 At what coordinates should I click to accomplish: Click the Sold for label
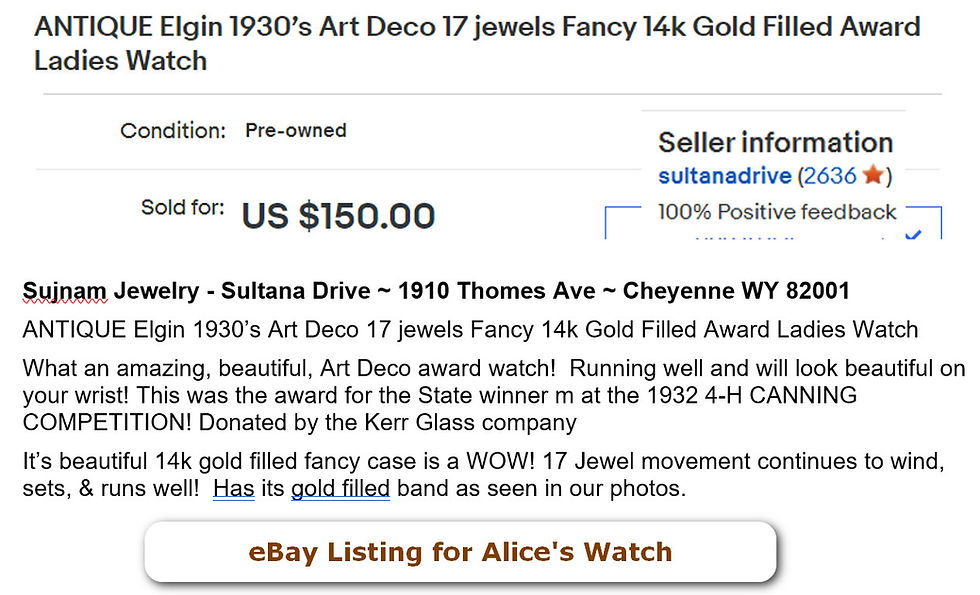[x=182, y=207]
